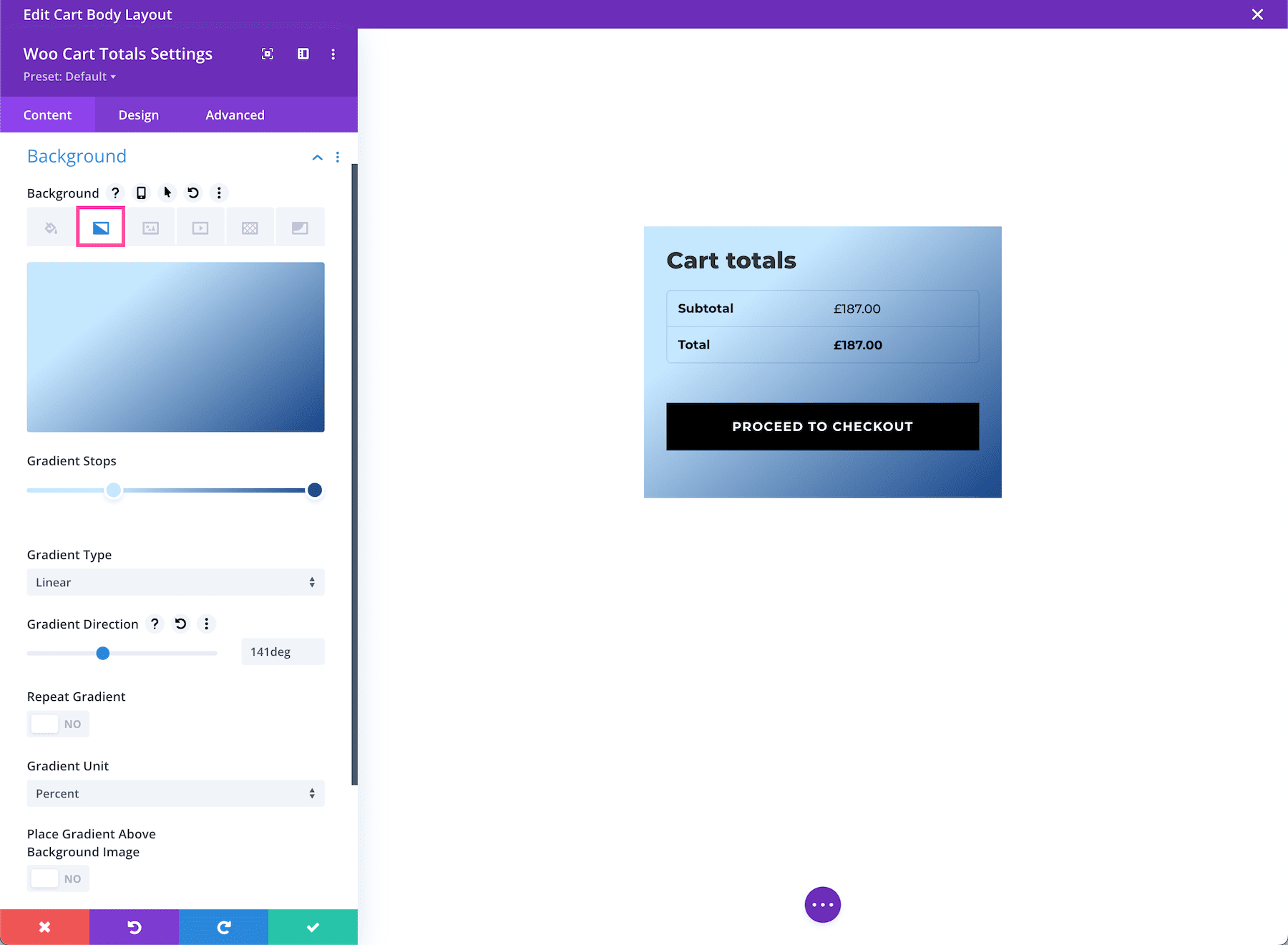1288x945 pixels.
Task: Switch to the Advanced tab
Action: coord(235,115)
